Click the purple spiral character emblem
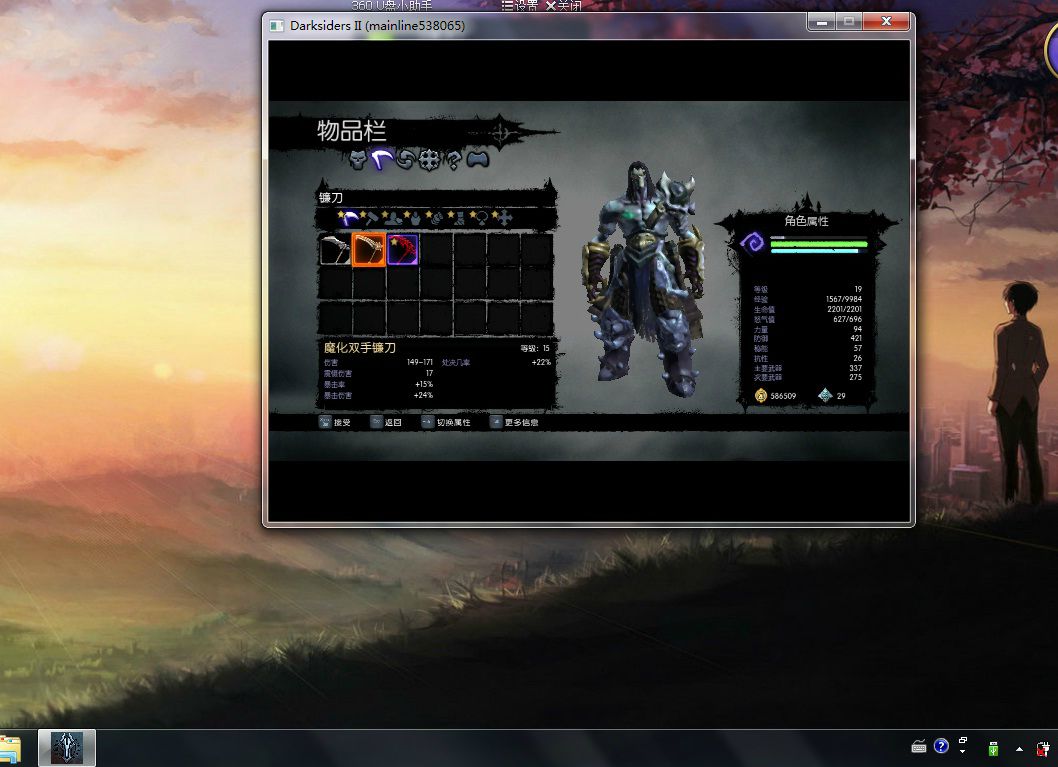The image size is (1058, 767). pos(752,242)
